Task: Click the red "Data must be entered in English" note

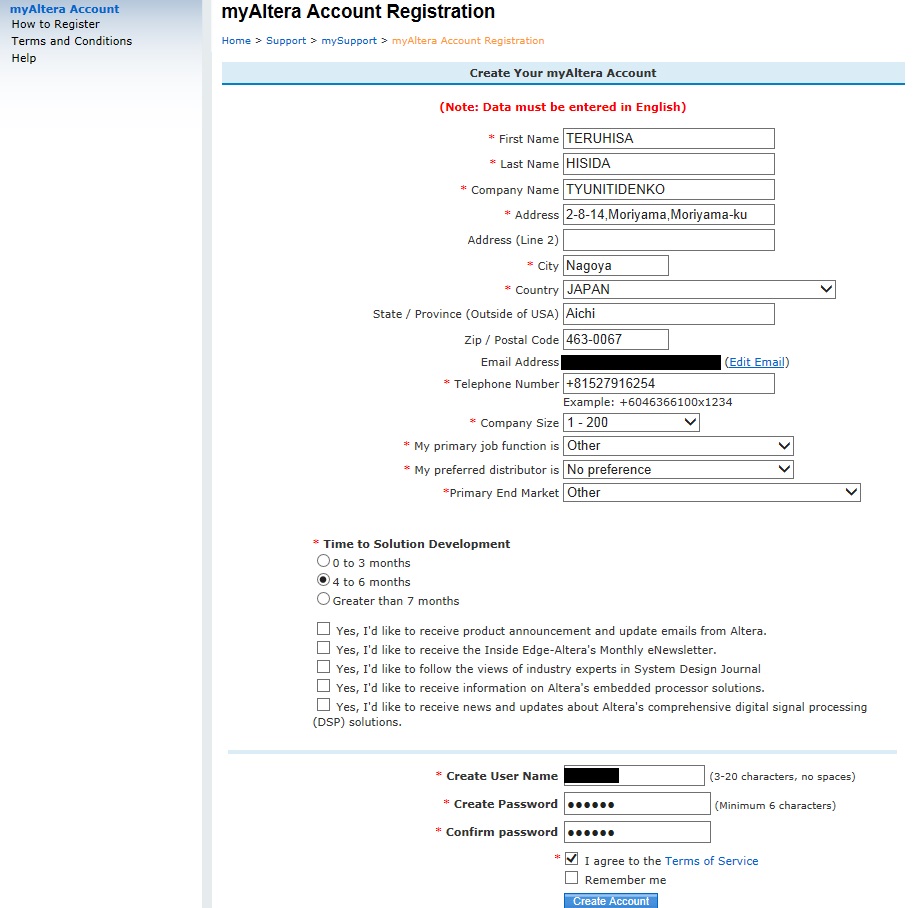Action: point(563,107)
